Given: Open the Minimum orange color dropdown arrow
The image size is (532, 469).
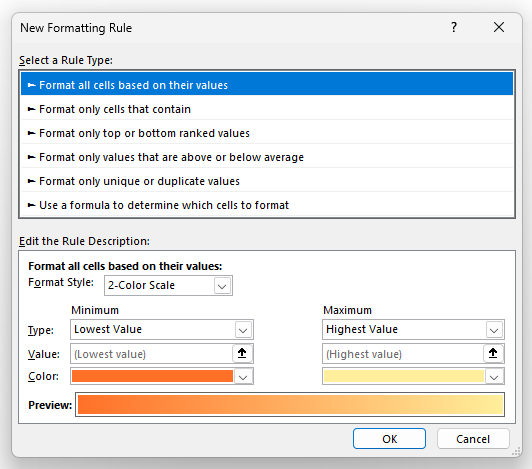Looking at the screenshot, I should coord(243,377).
